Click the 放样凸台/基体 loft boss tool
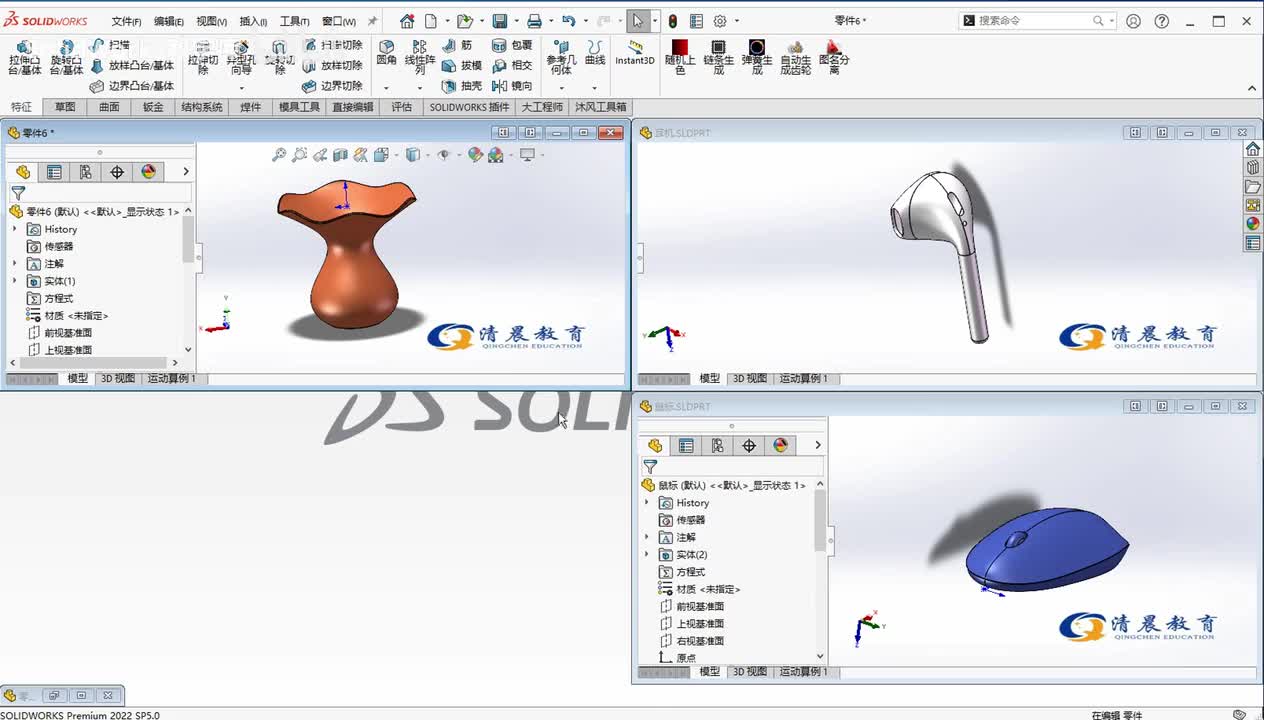The height and width of the screenshot is (720, 1264). (132, 66)
